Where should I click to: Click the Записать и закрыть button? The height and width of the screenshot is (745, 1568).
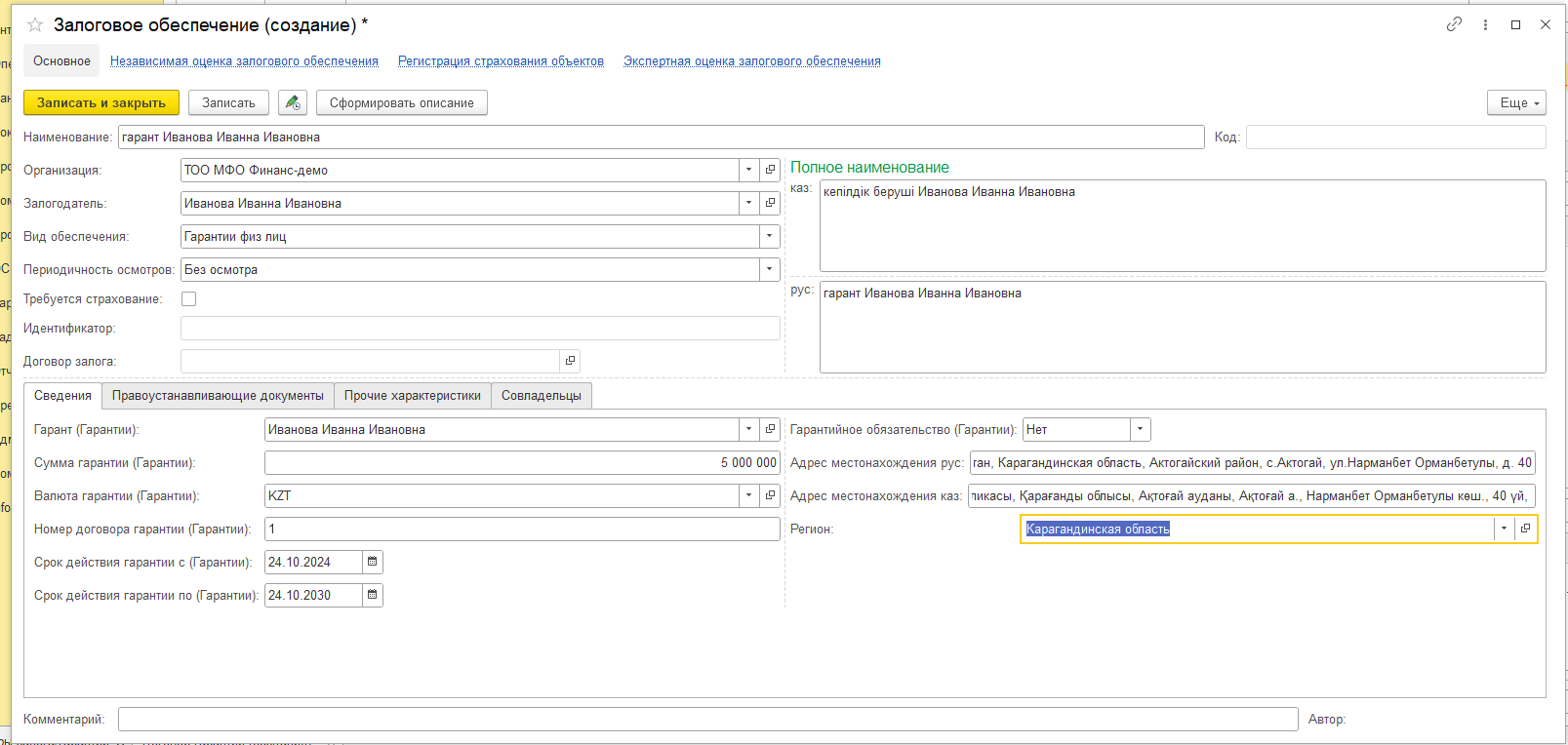pos(101,102)
